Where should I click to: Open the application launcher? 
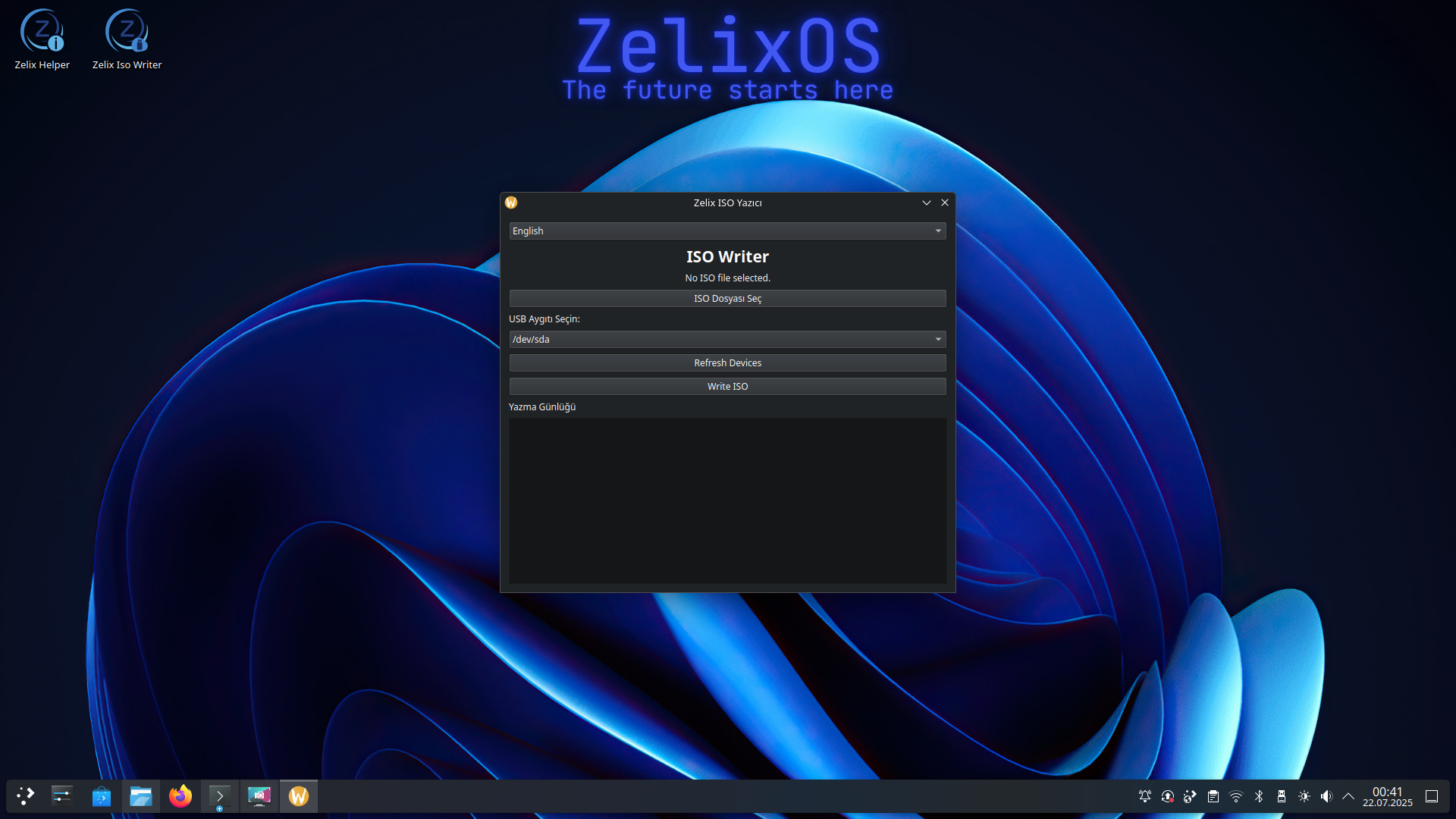pos(25,796)
